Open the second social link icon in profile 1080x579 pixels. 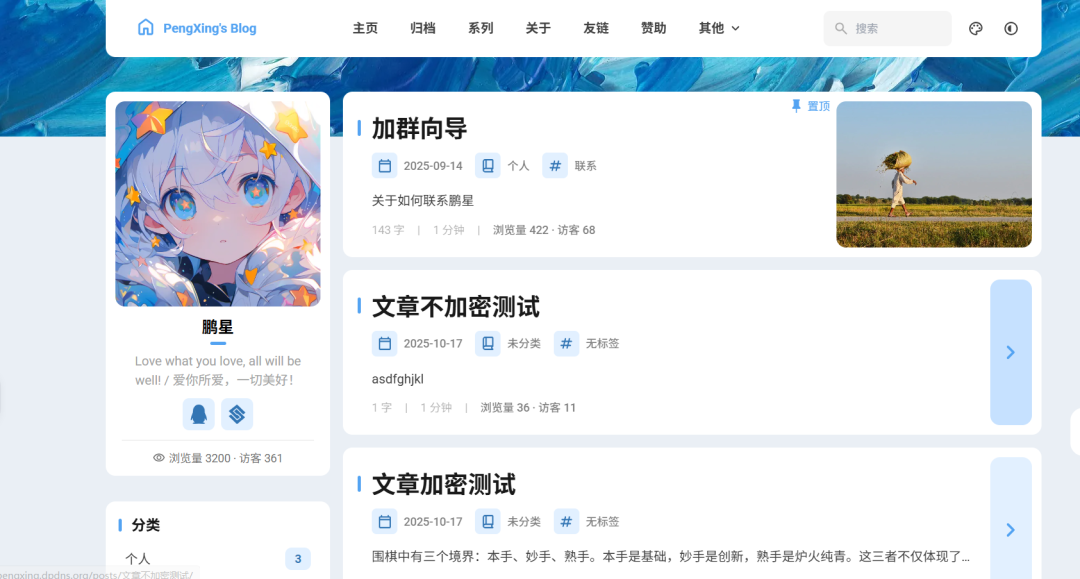pos(236,414)
